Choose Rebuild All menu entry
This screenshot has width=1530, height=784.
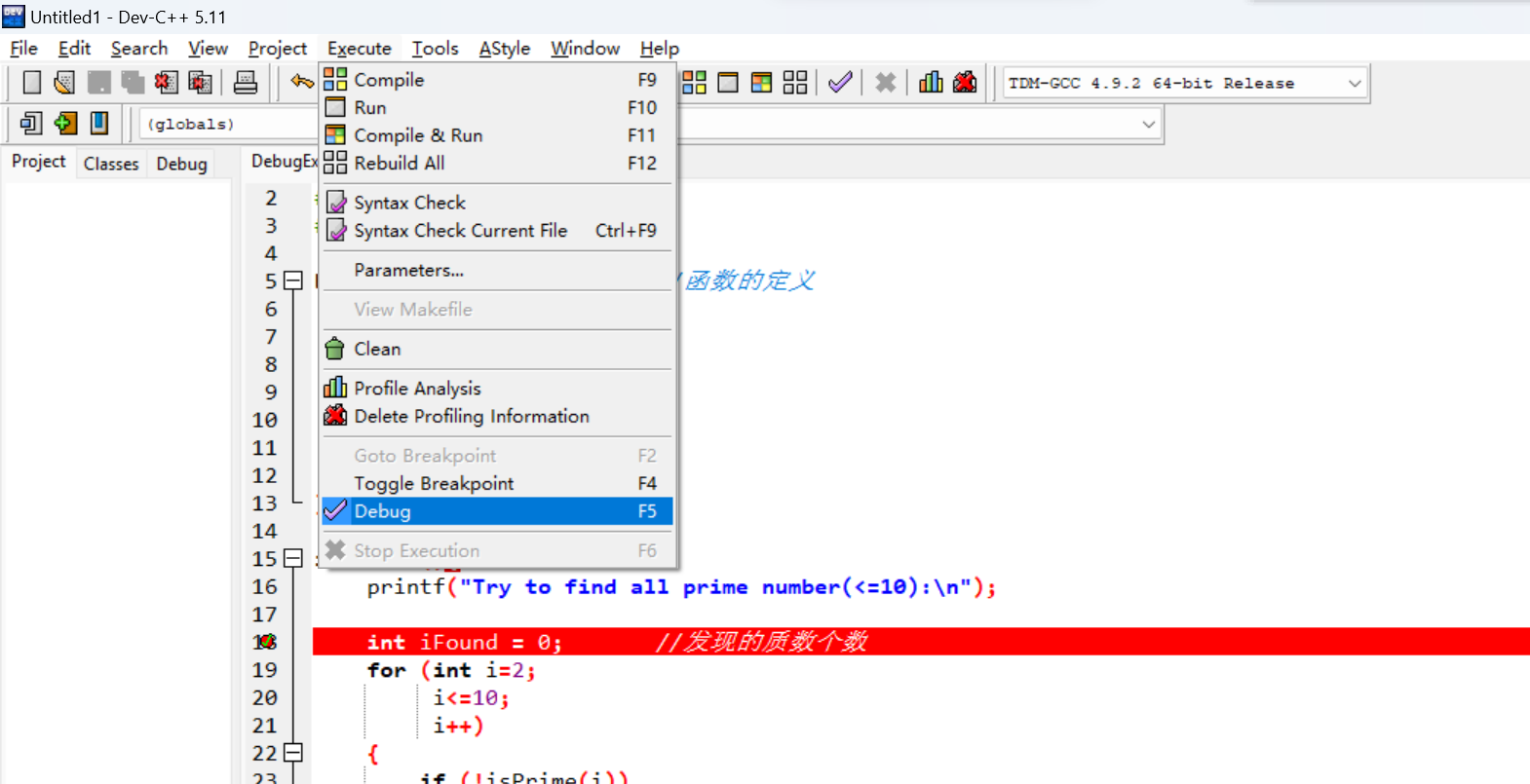pyautogui.click(x=497, y=163)
